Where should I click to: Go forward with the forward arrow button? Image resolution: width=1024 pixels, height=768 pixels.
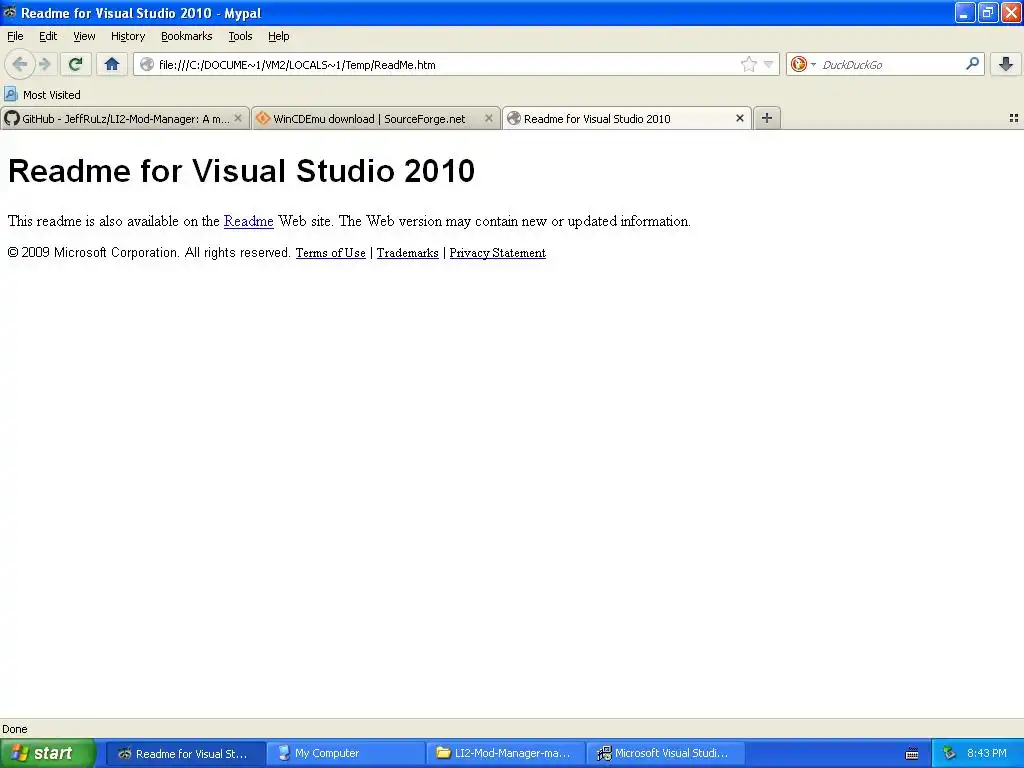(x=45, y=65)
